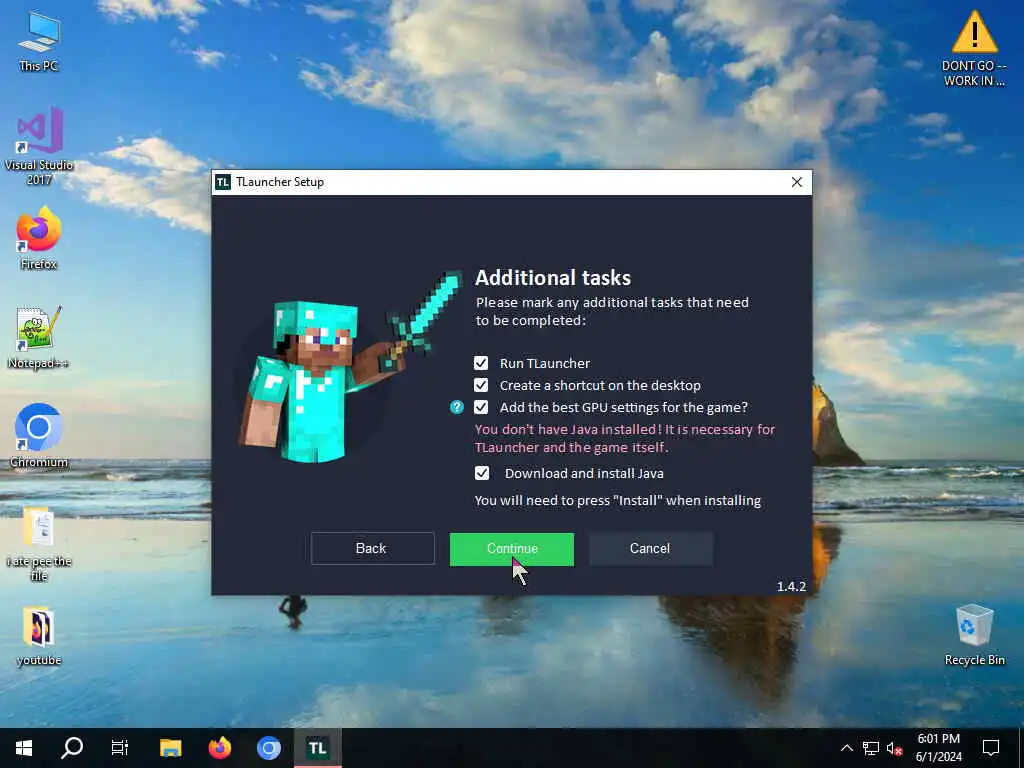Select the 'i ate pee the file' desktop icon

pos(39,543)
